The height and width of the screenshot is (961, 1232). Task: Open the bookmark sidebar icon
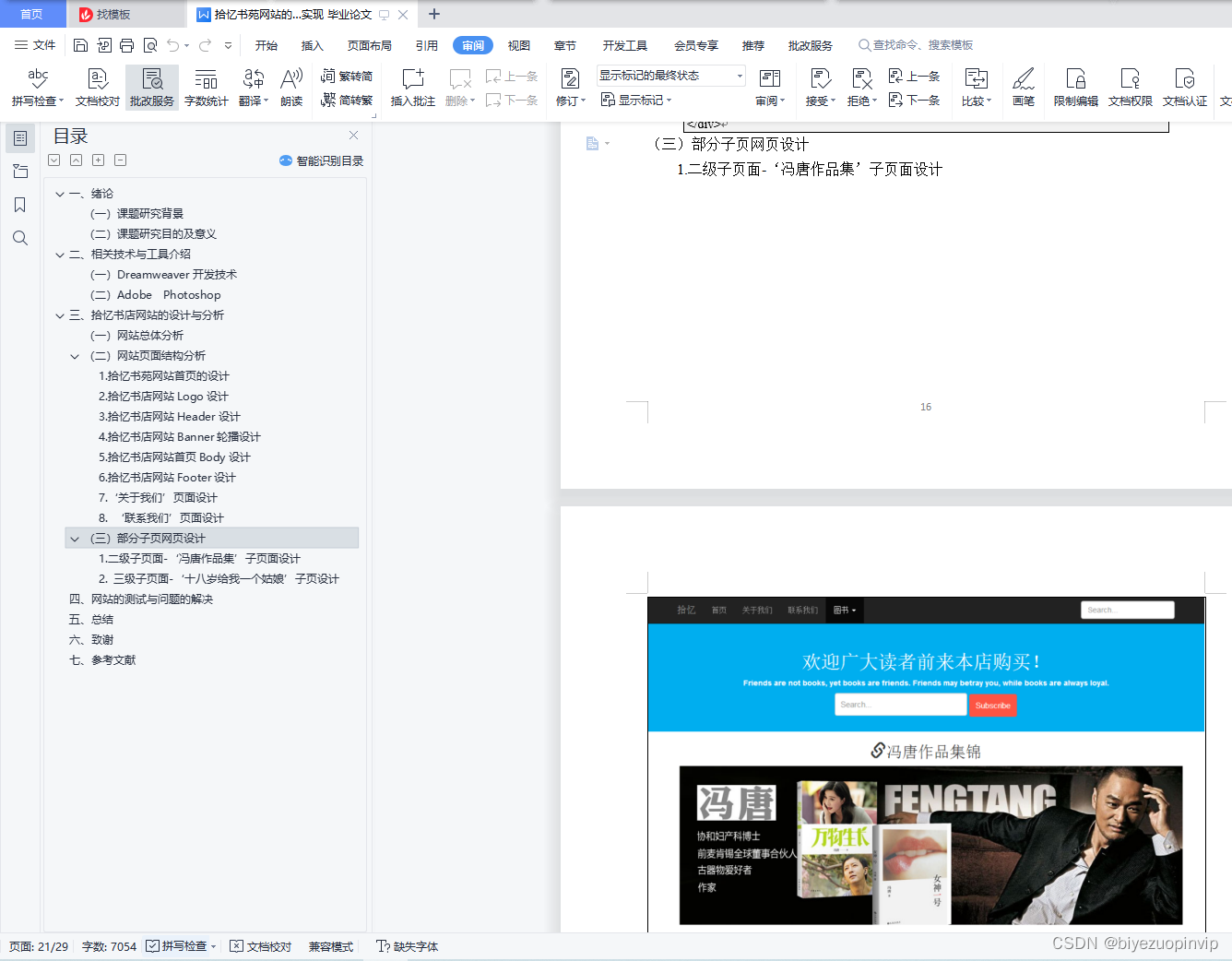(x=19, y=205)
